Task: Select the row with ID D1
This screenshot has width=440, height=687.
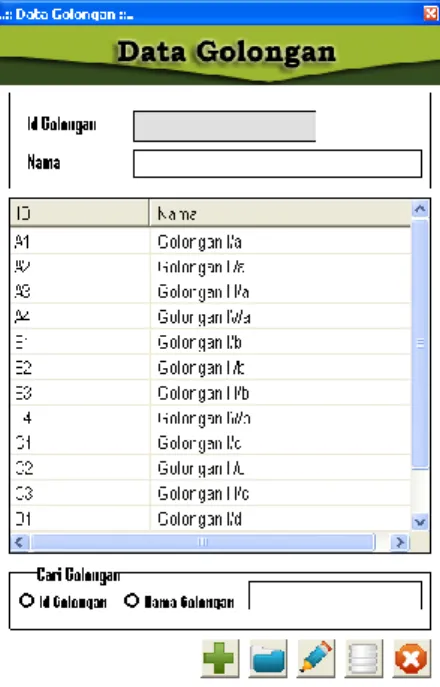Action: 210,519
